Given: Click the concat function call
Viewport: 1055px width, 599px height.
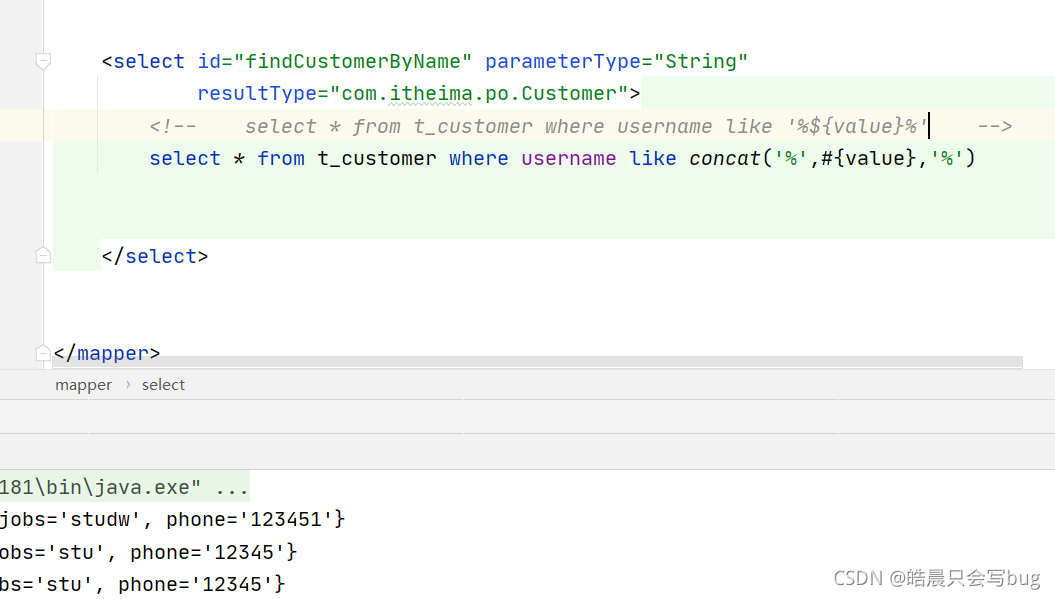Looking at the screenshot, I should (x=725, y=158).
